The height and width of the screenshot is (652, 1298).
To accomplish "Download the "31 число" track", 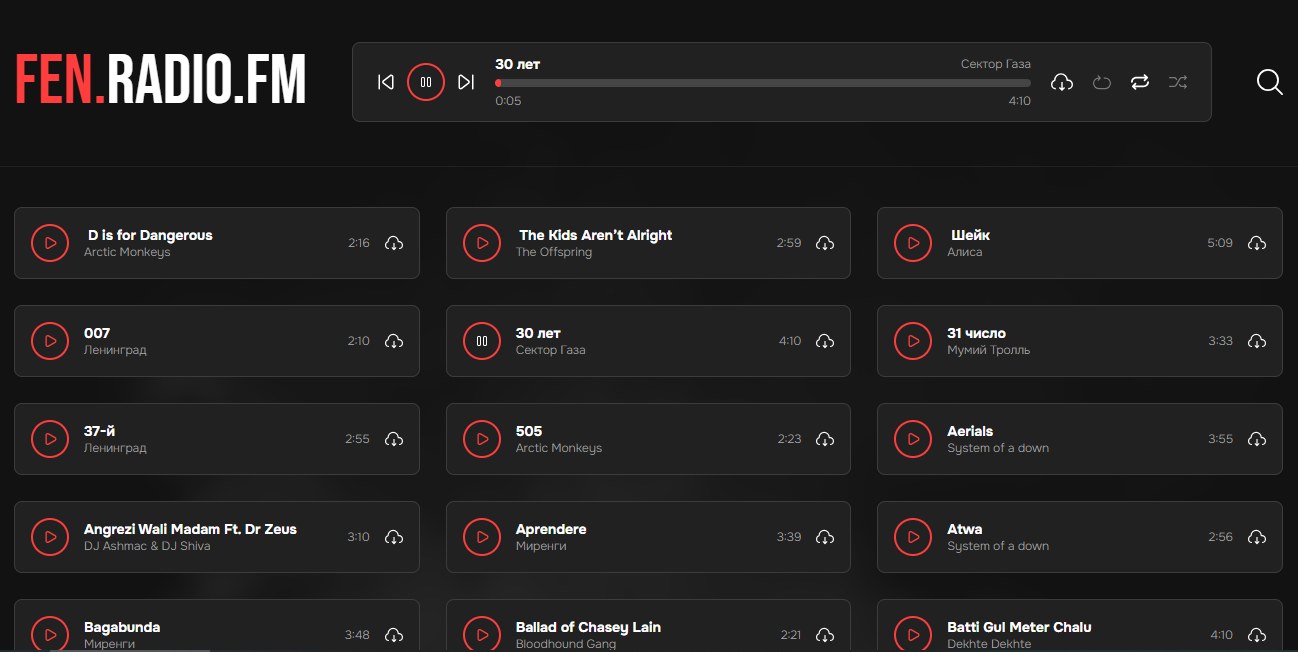I will tap(1257, 341).
